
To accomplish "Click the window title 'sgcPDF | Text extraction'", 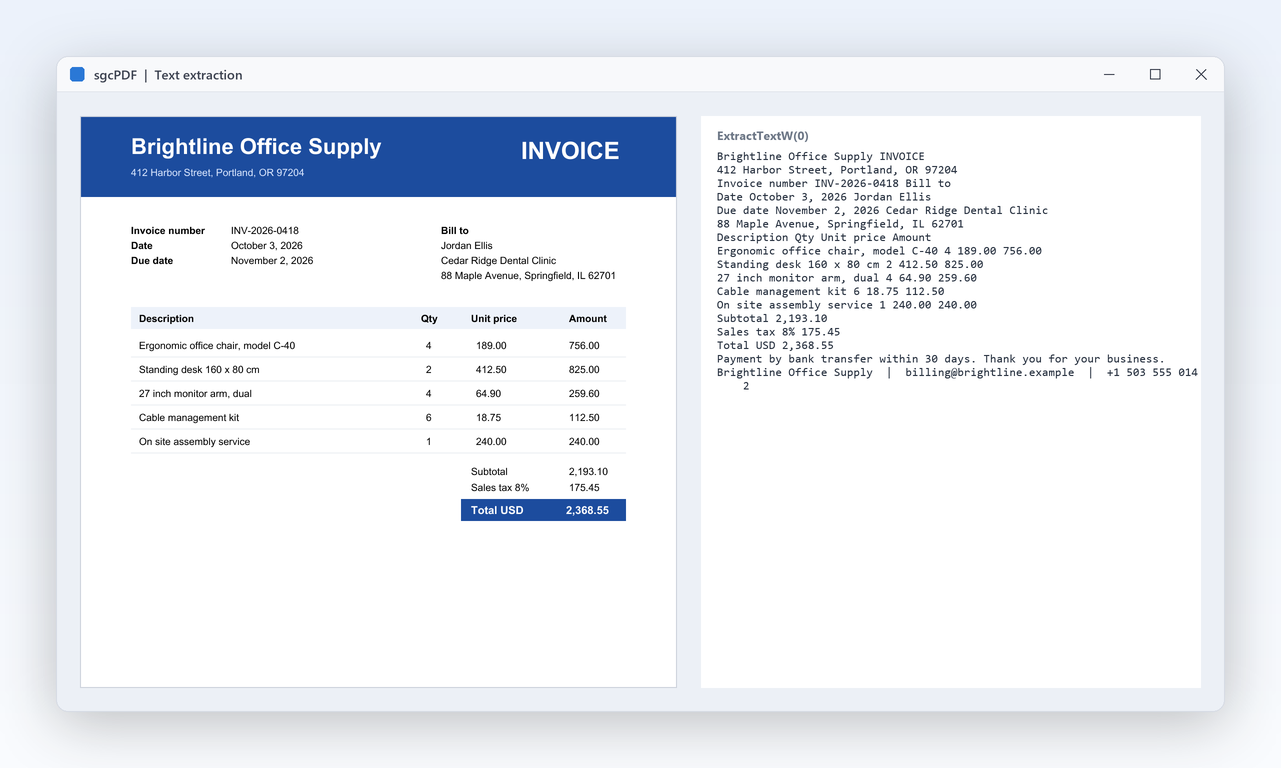I will tap(168, 75).
